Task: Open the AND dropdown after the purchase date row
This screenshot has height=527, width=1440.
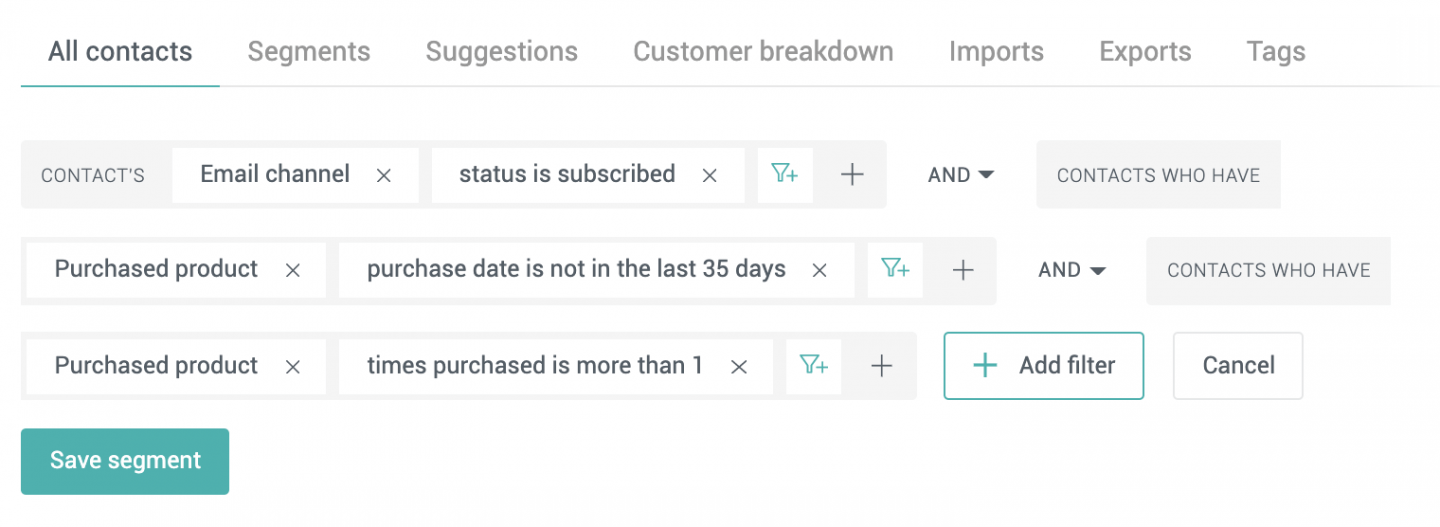Action: click(1071, 270)
